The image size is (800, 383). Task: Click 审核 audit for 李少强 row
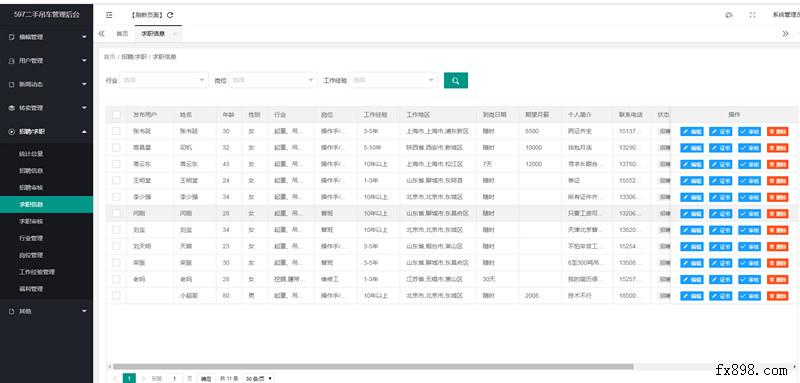coord(749,197)
